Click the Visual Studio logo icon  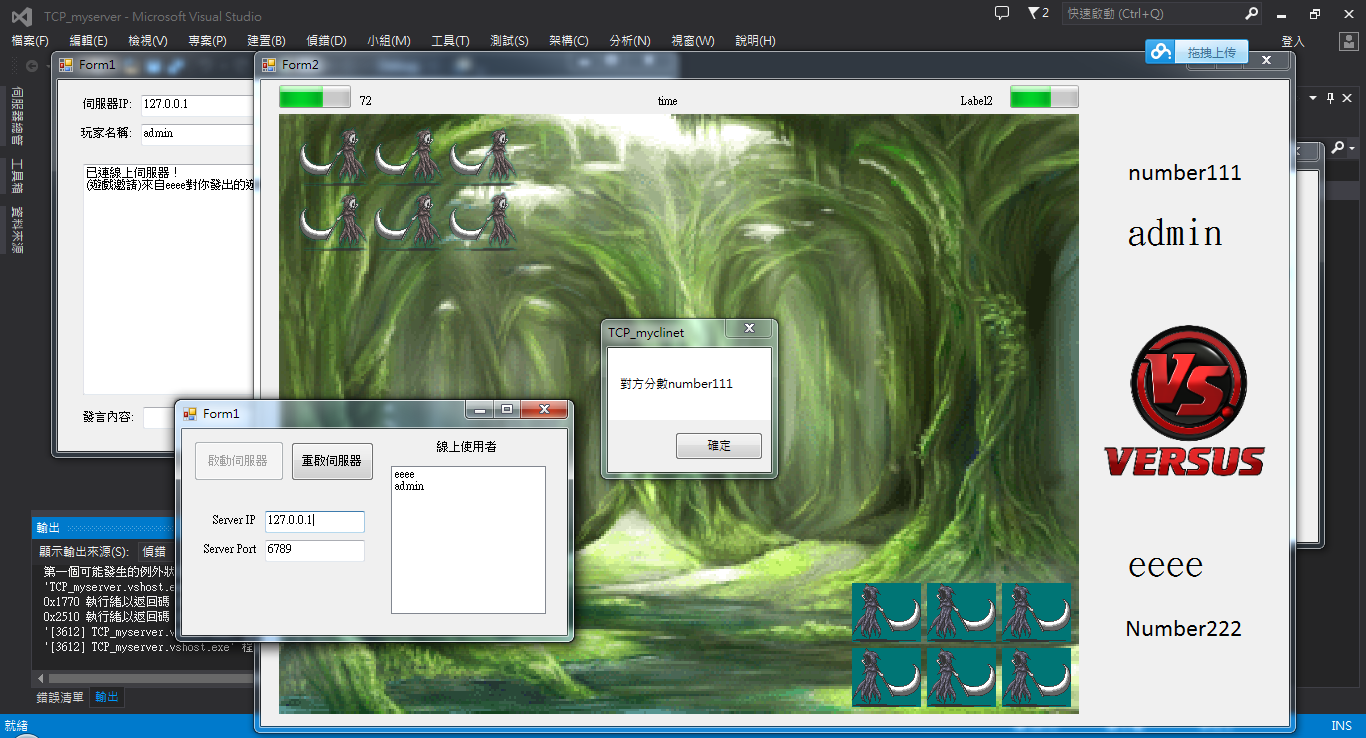[20, 16]
